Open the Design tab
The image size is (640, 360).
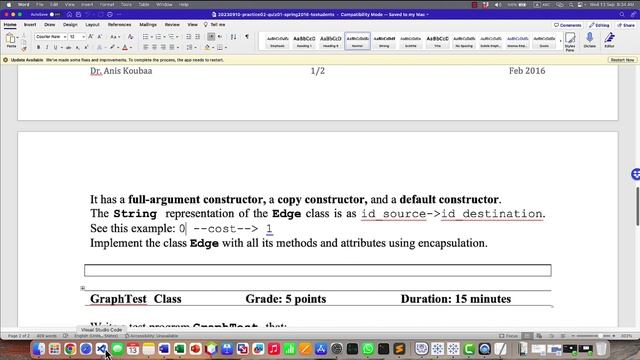pyautogui.click(x=70, y=25)
